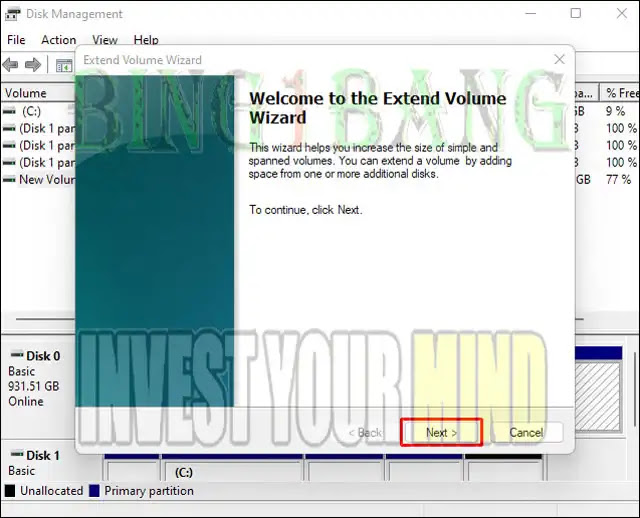Image resolution: width=640 pixels, height=518 pixels.
Task: Open the Help menu
Action: pyautogui.click(x=146, y=40)
